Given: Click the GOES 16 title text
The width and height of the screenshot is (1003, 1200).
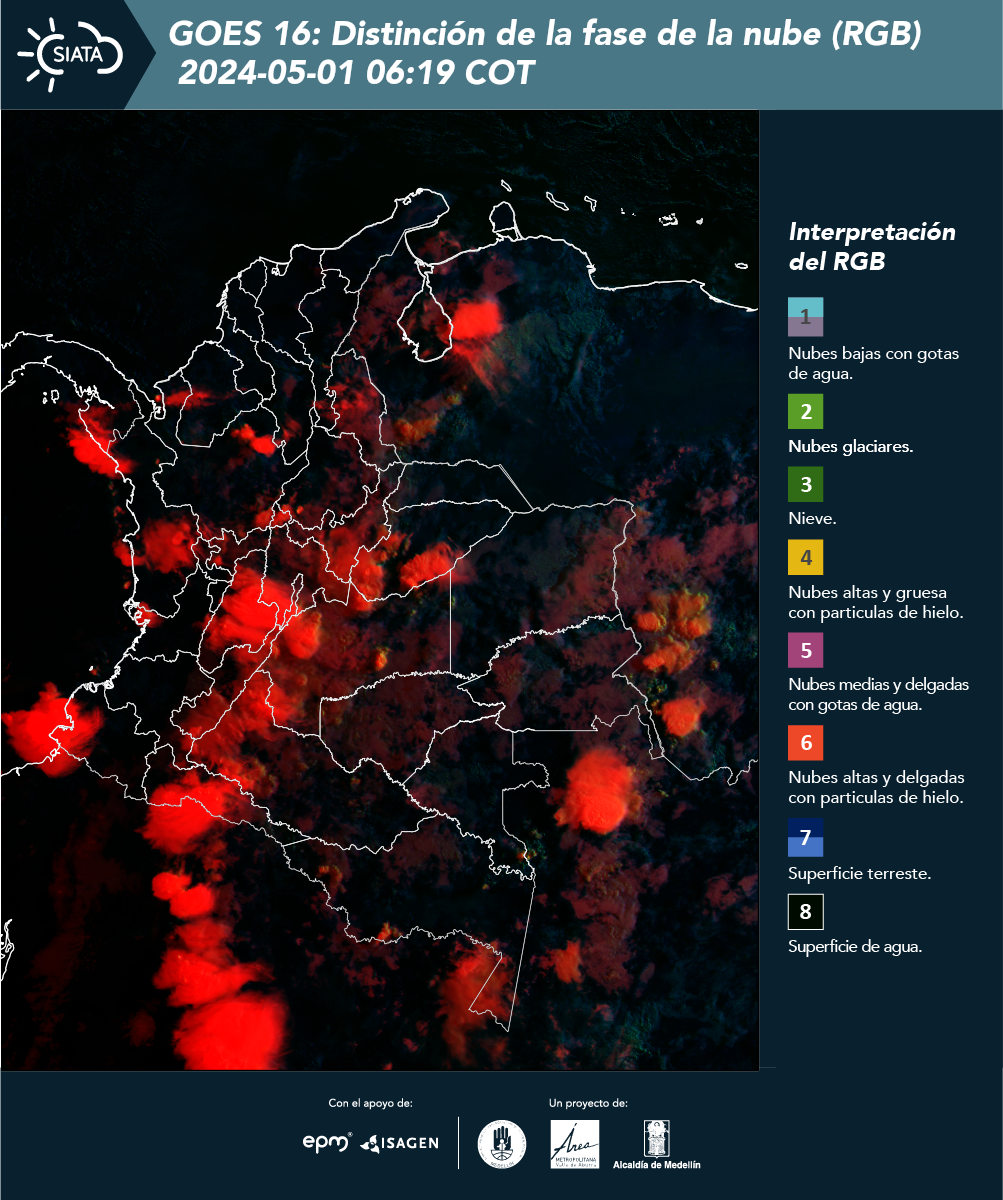Looking at the screenshot, I should [x=545, y=35].
